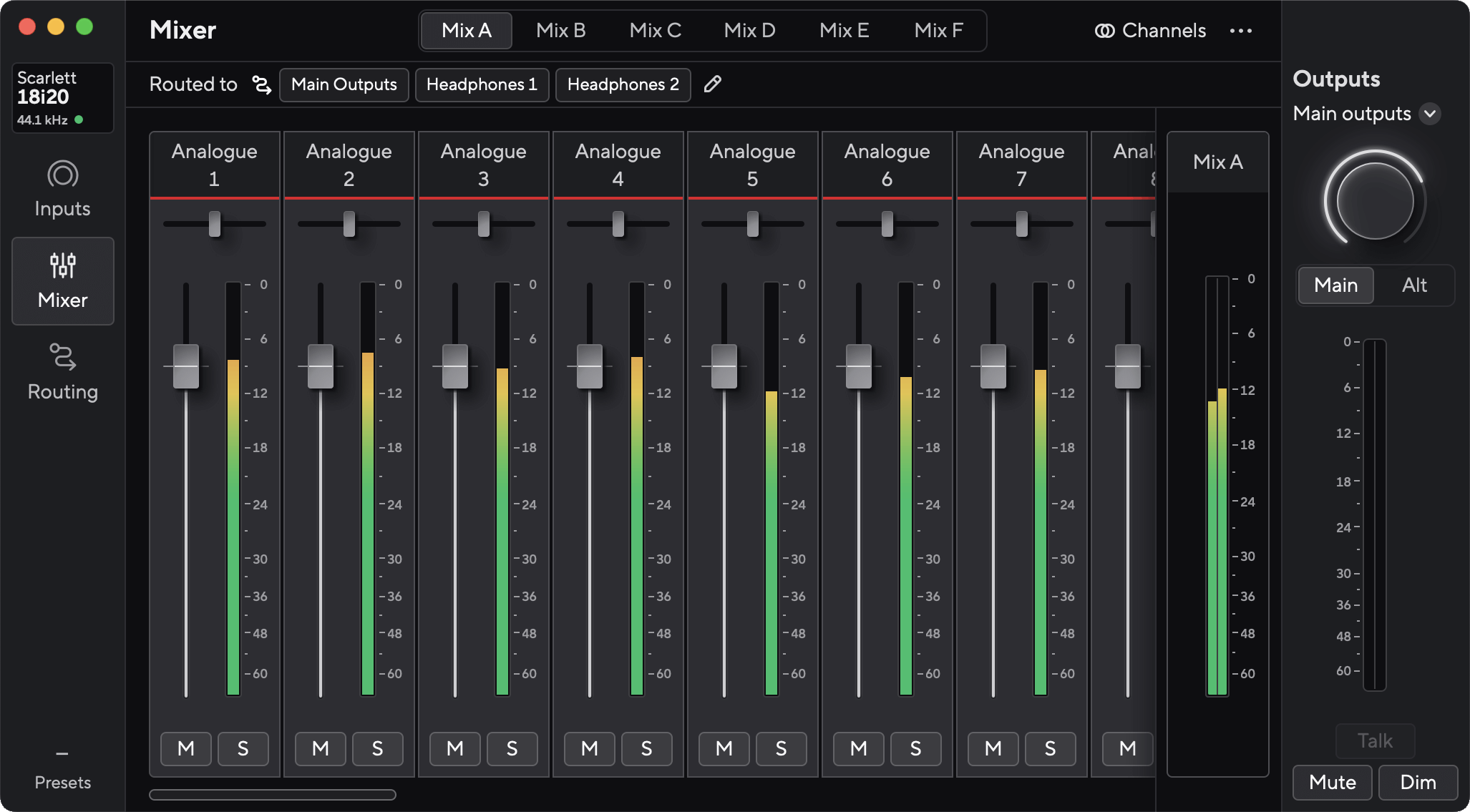
Task: Open the Routing page in sidebar
Action: 63,372
